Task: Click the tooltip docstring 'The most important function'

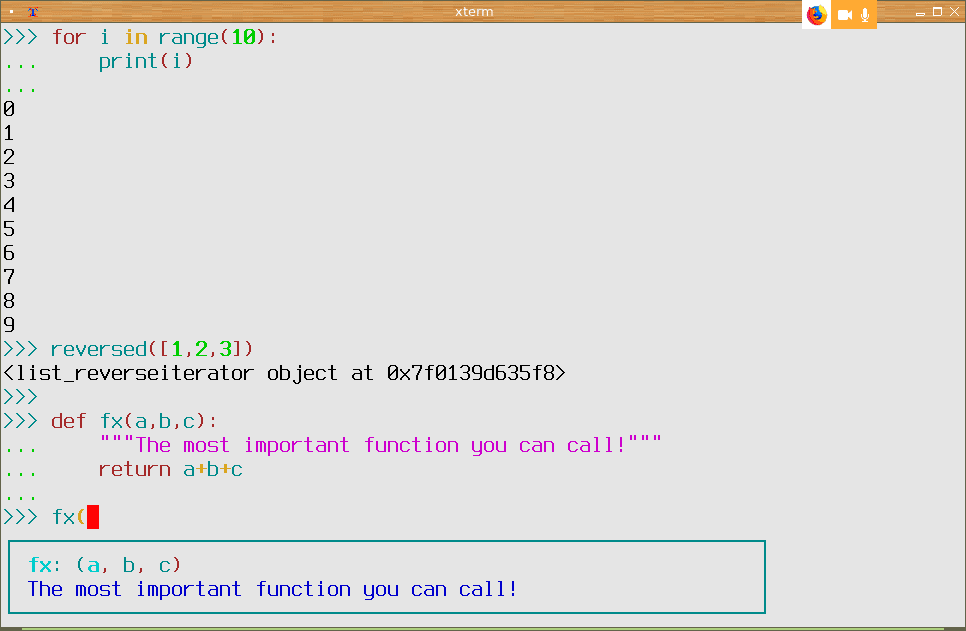Action: click(x=272, y=589)
